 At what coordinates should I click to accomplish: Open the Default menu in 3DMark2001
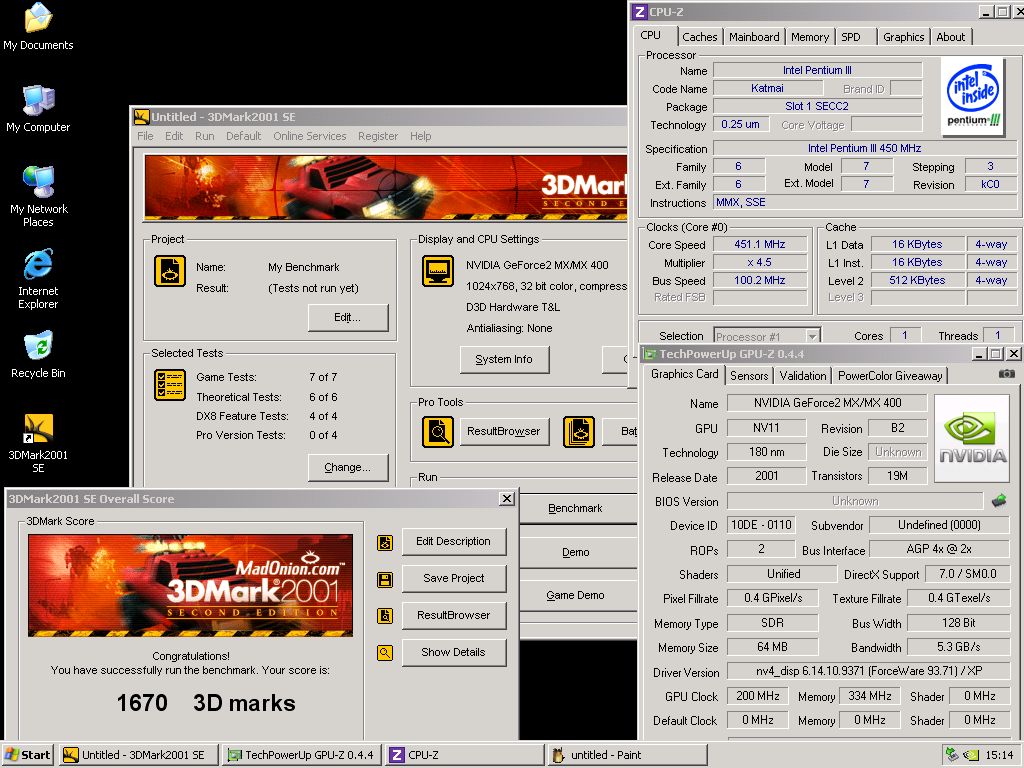pos(244,136)
